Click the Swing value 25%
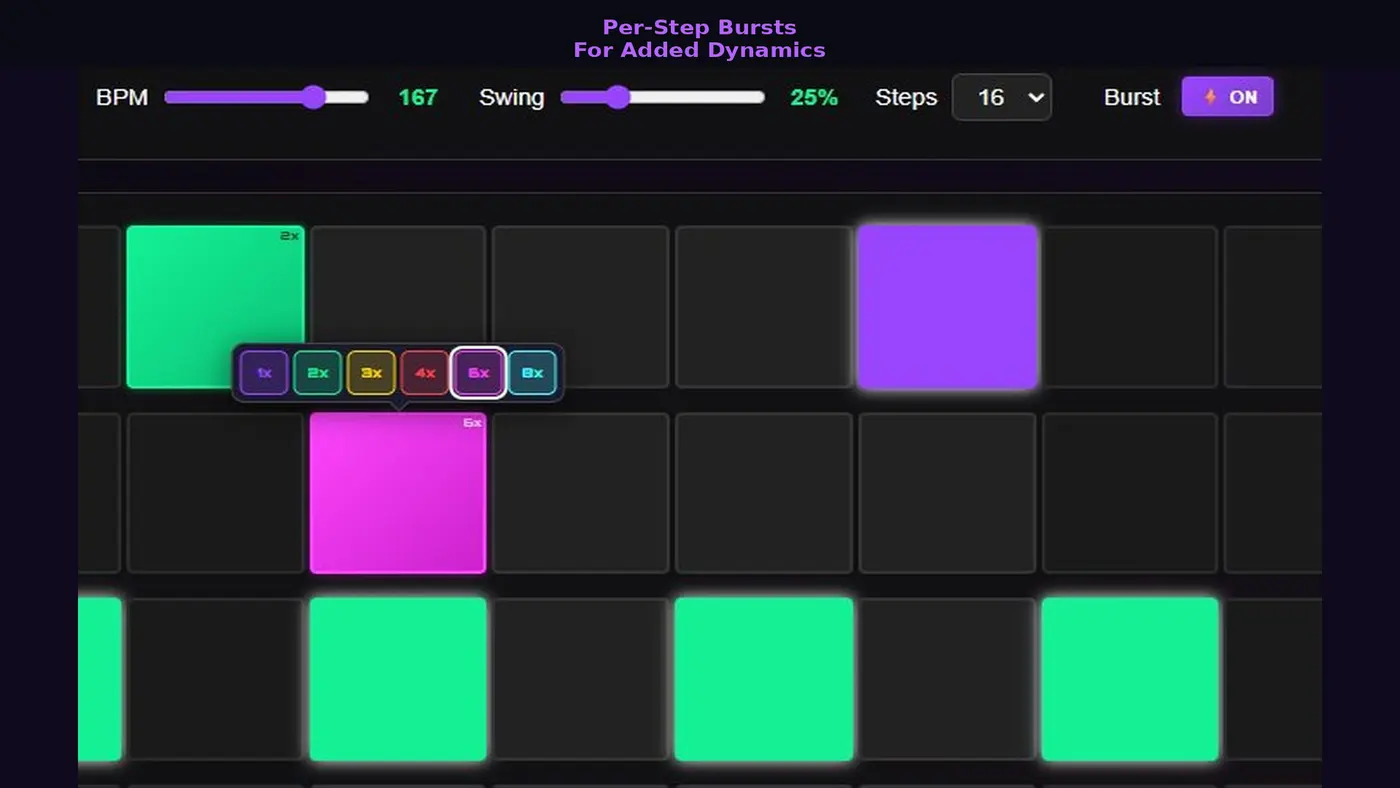 tap(814, 97)
